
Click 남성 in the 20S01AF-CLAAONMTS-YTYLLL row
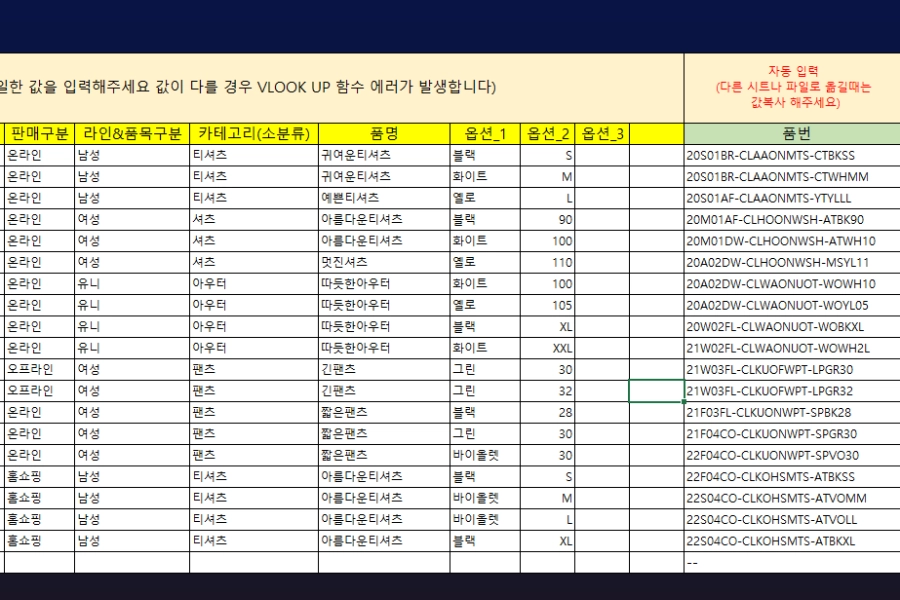click(x=132, y=198)
